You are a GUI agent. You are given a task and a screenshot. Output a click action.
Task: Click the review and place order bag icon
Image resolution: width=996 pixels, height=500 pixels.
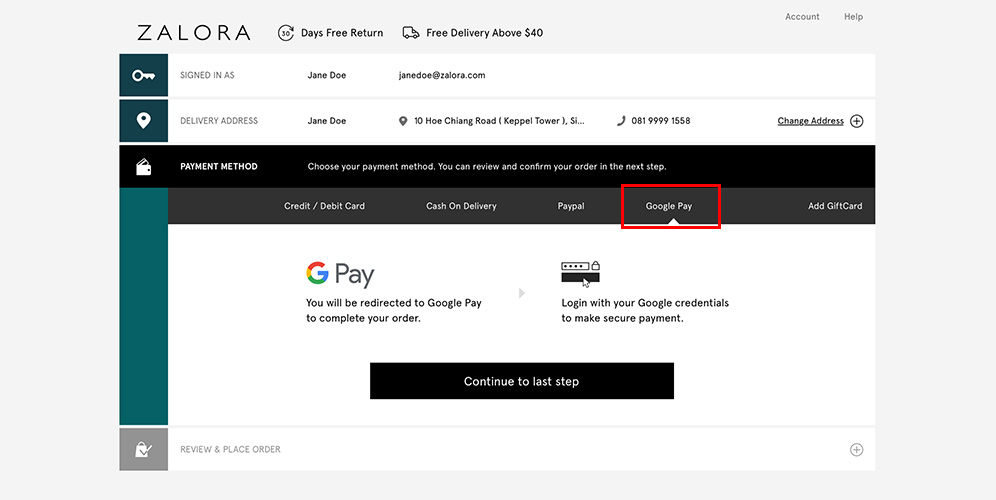[144, 450]
